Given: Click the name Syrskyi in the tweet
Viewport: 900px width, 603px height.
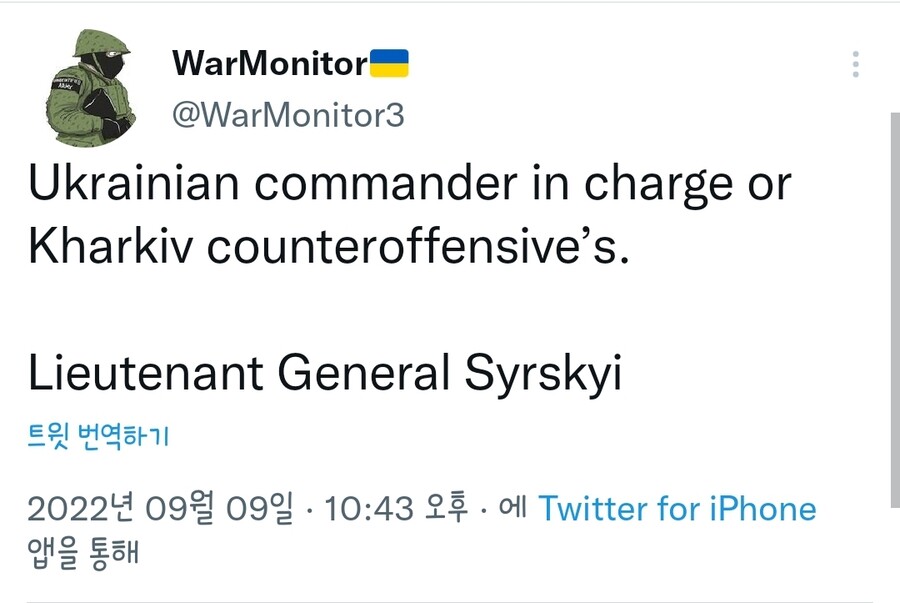Looking at the screenshot, I should click(544, 374).
